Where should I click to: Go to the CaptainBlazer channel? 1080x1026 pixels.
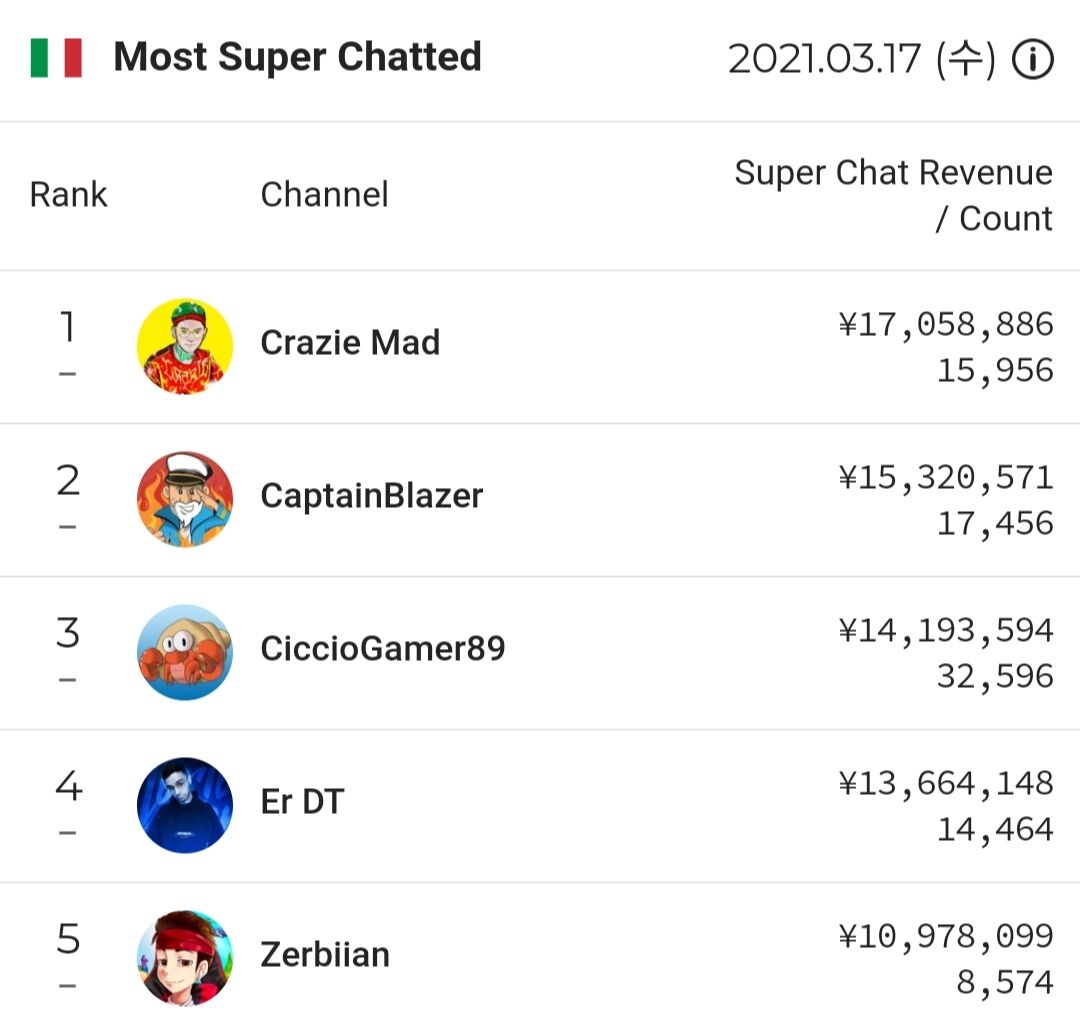(371, 496)
